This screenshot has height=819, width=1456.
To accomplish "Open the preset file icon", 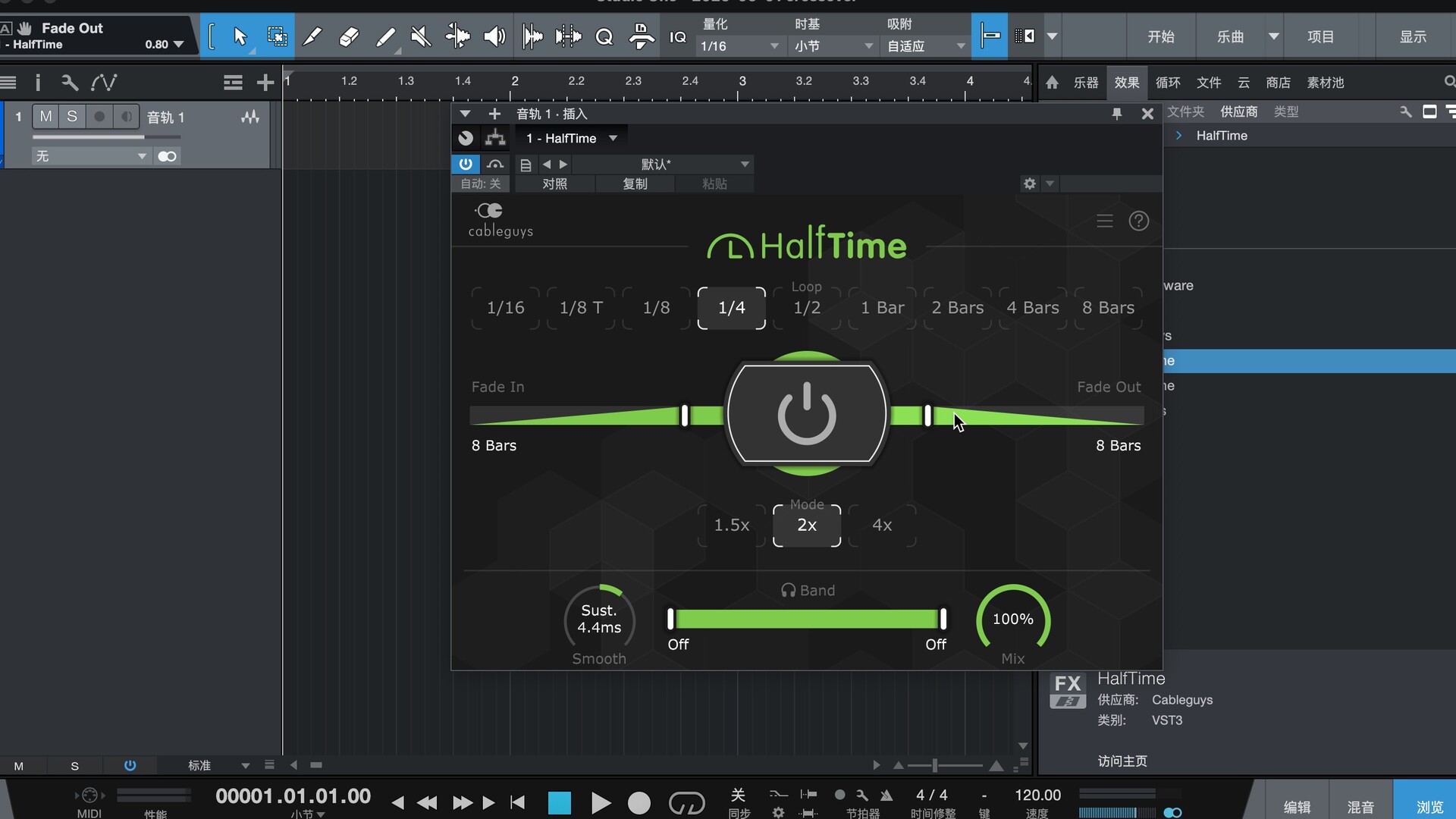I will [526, 165].
